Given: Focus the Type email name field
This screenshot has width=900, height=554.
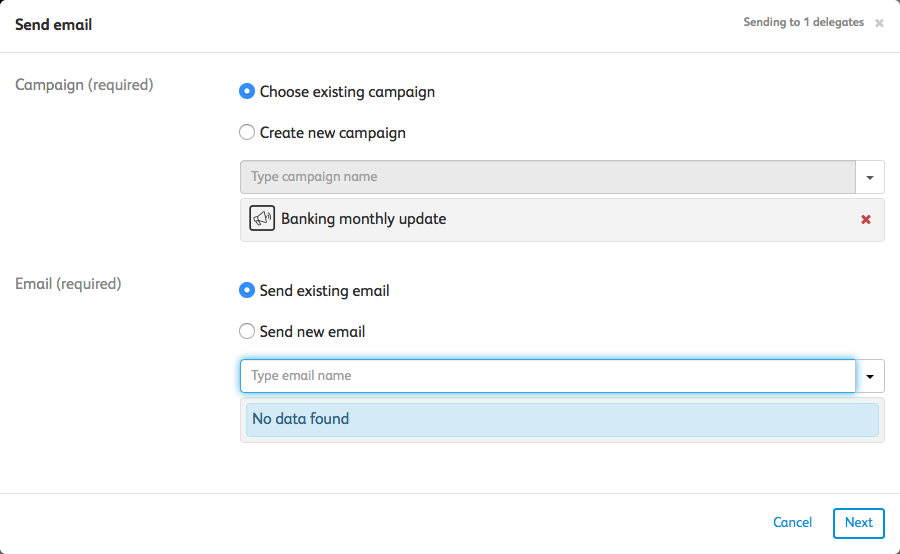Looking at the screenshot, I should (x=547, y=376).
